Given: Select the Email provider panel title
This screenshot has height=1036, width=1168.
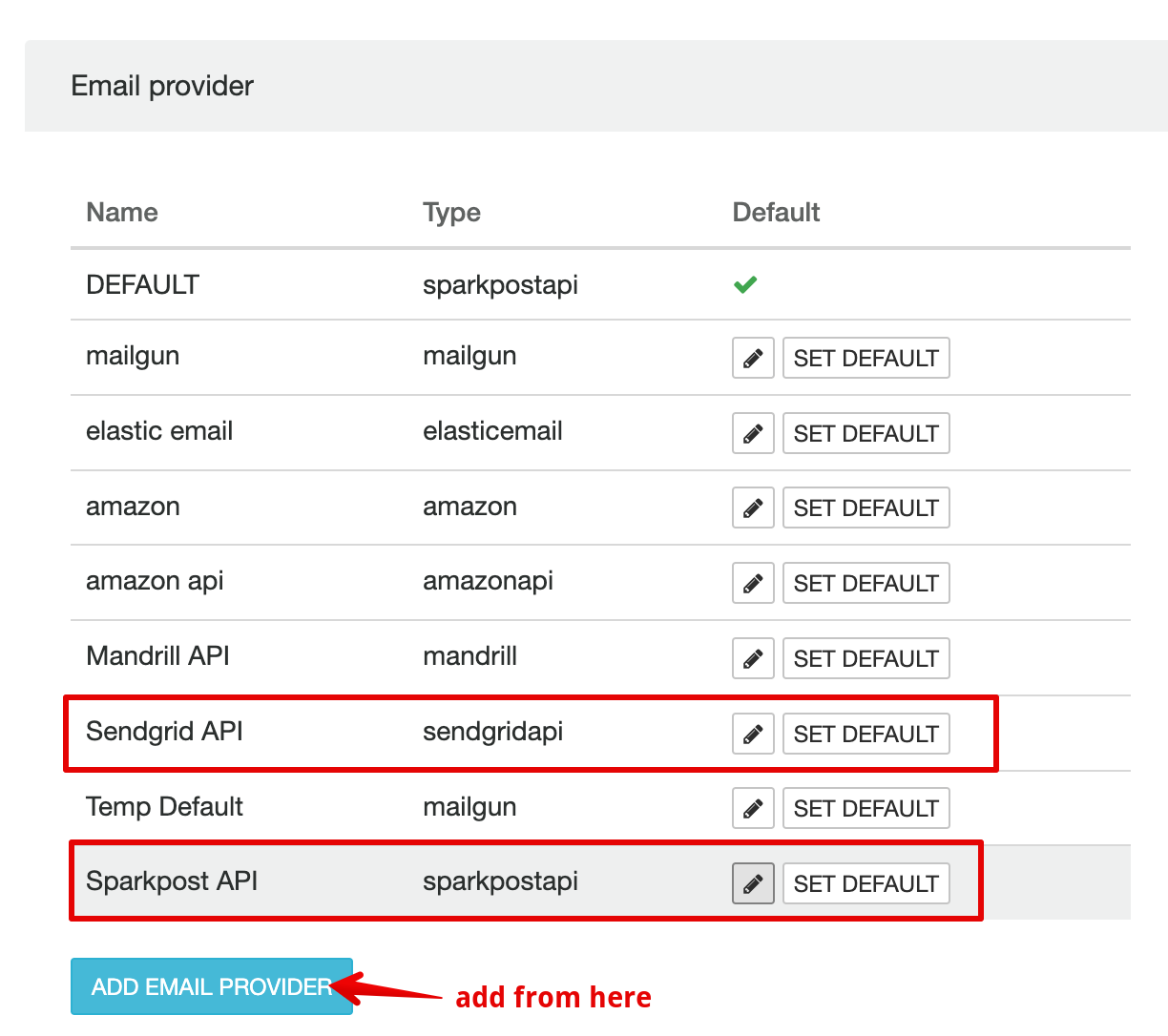Looking at the screenshot, I should click(x=160, y=86).
